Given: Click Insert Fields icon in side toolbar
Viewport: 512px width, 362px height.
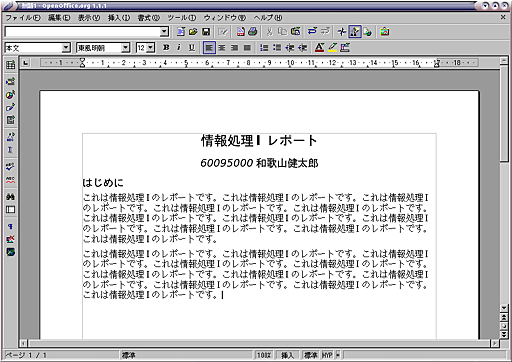Looking at the screenshot, I should (x=10, y=81).
